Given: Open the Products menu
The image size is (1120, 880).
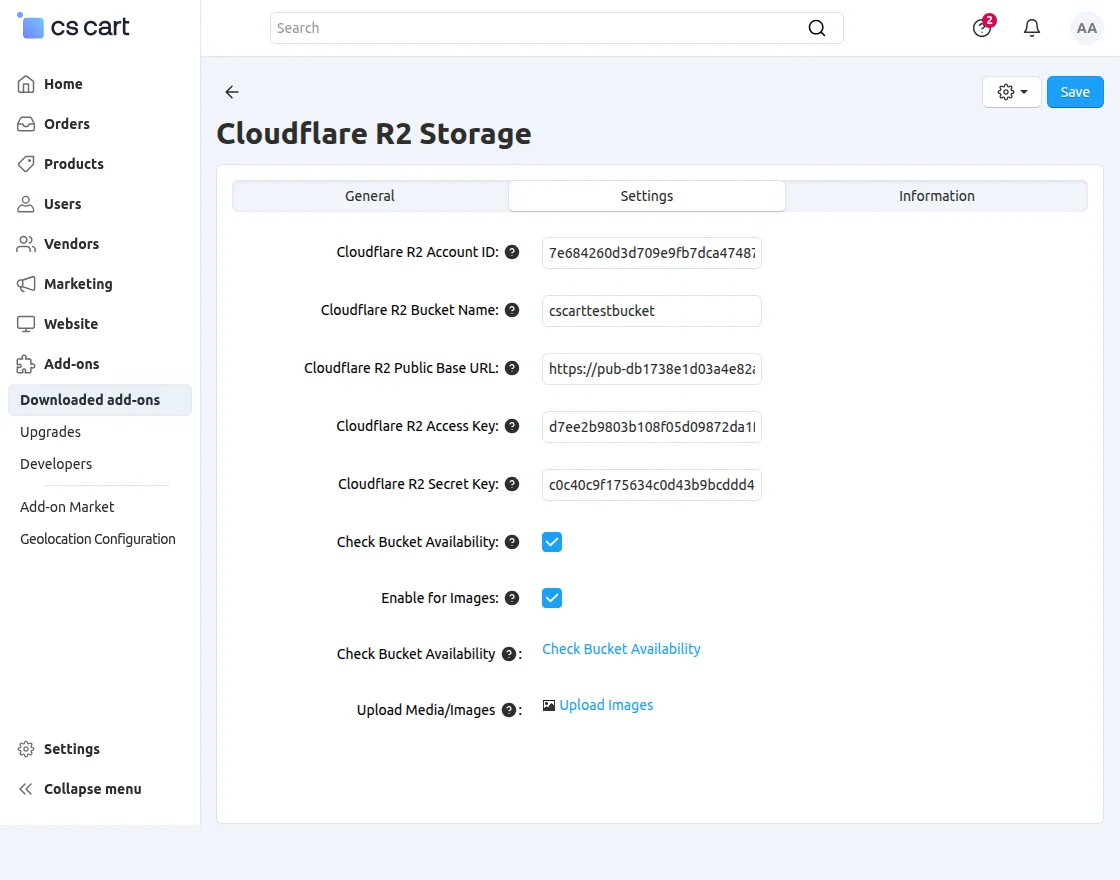Looking at the screenshot, I should point(74,164).
